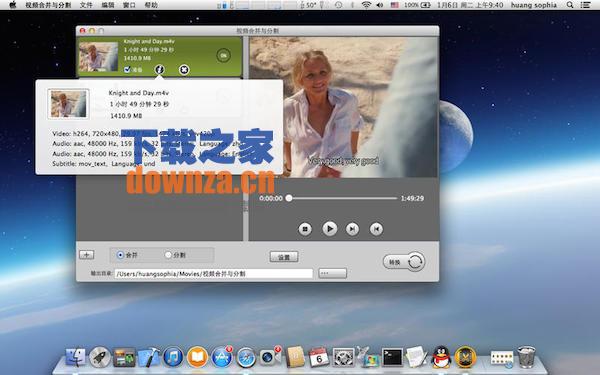The height and width of the screenshot is (375, 600).
Task: Select the 分割 (split) radio button
Action: click(168, 254)
